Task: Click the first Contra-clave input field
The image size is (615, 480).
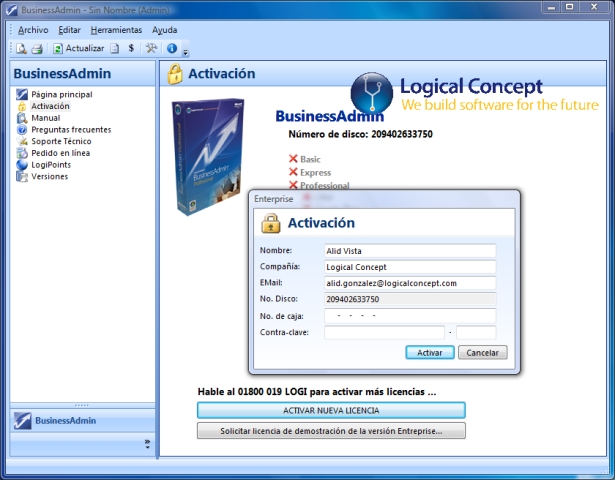Action: pyautogui.click(x=384, y=332)
